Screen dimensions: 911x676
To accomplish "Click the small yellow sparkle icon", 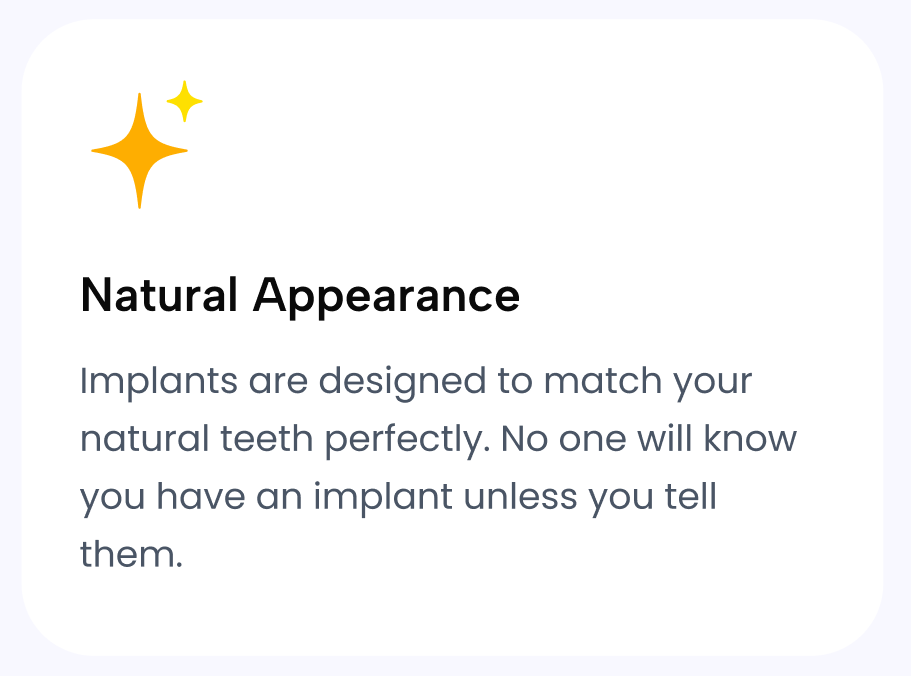I will [x=184, y=101].
